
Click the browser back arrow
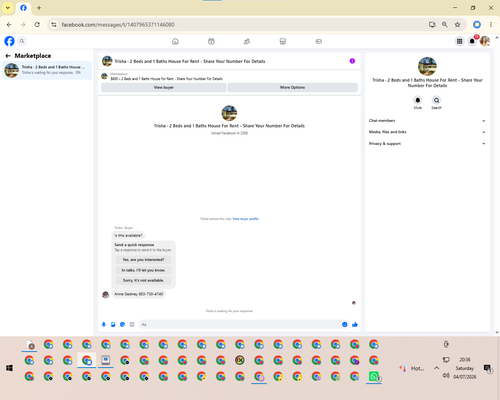click(9, 25)
